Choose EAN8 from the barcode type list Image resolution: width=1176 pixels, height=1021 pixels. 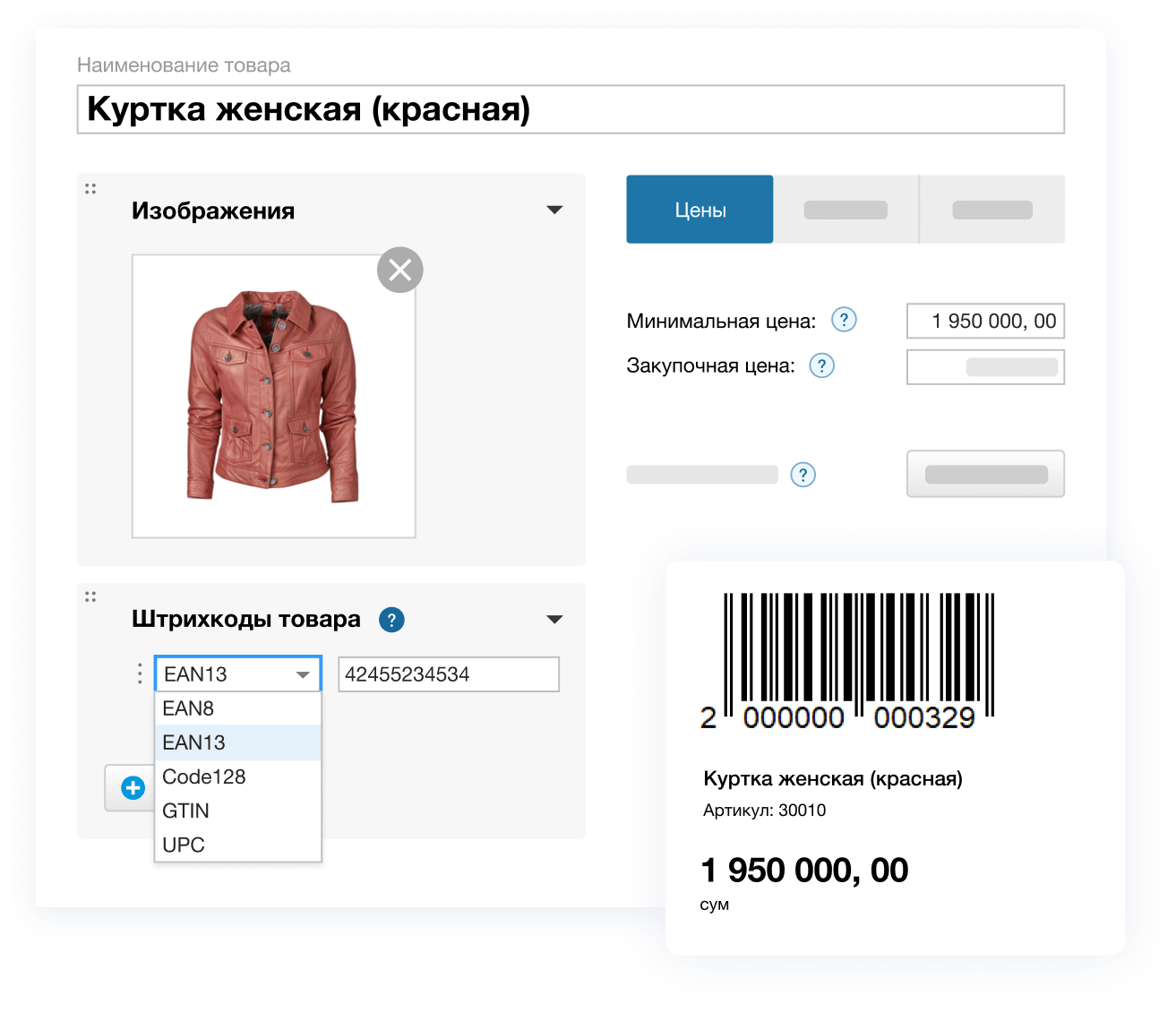point(238,708)
